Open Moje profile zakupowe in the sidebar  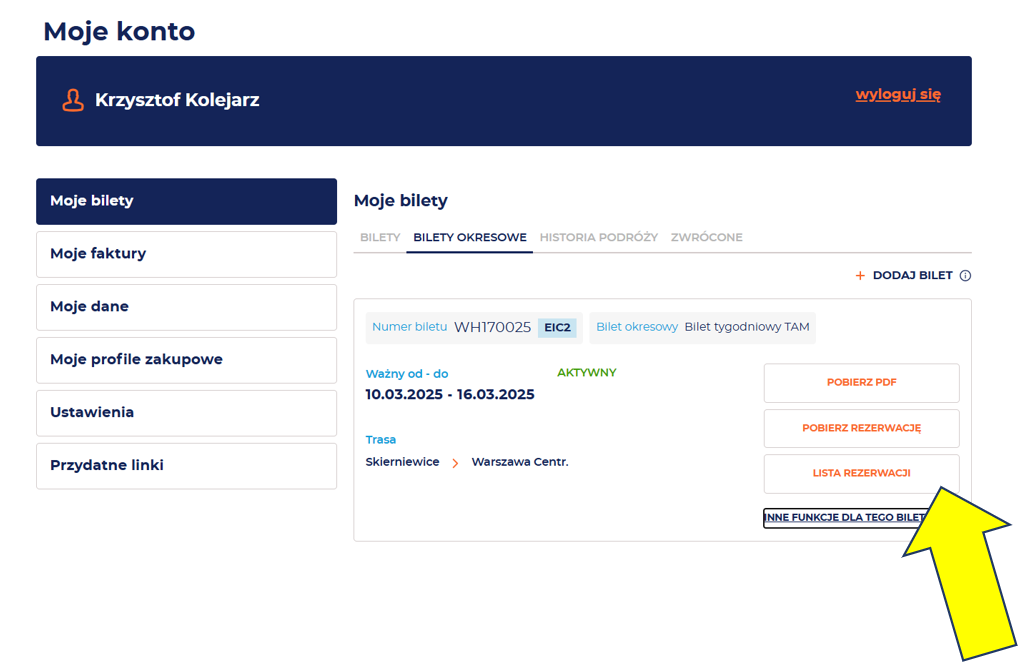(x=186, y=359)
